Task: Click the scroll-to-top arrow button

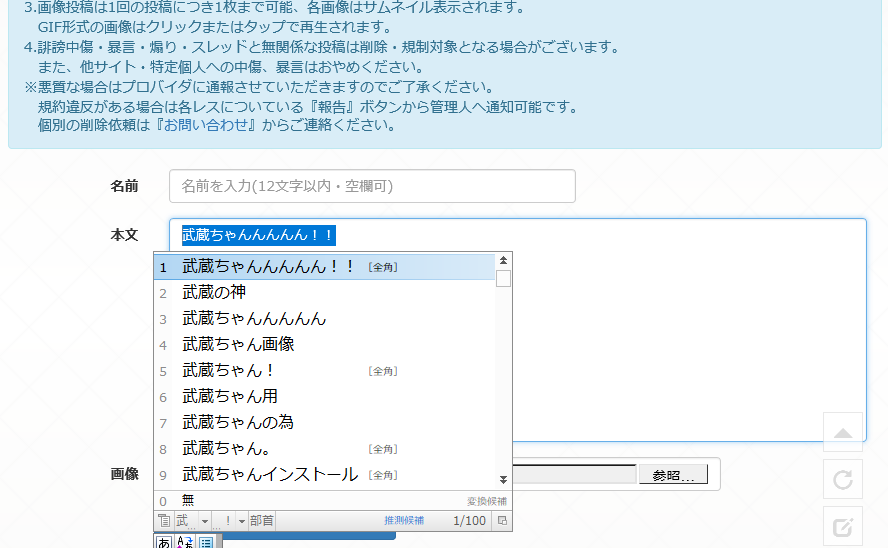Action: (842, 433)
